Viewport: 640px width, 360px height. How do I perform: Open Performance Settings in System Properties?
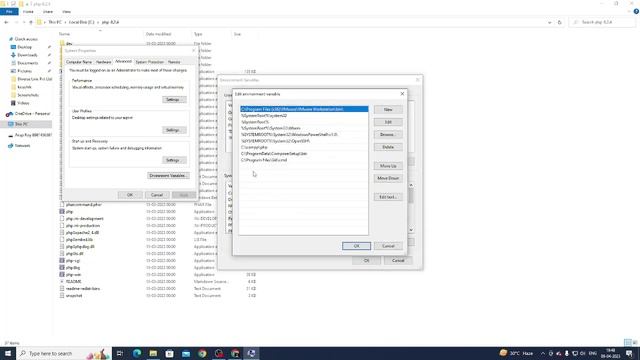[x=174, y=100]
